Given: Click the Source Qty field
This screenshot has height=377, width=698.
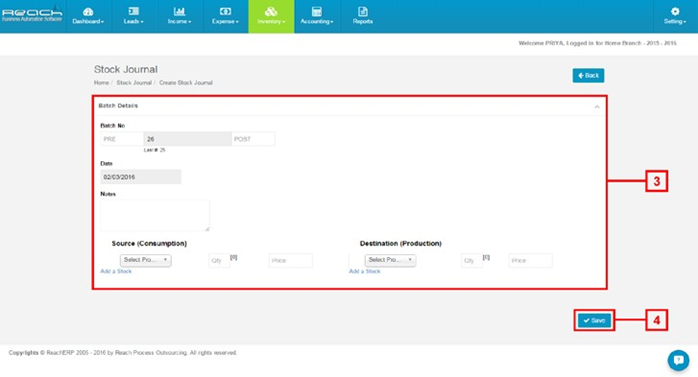Looking at the screenshot, I should click(x=219, y=260).
